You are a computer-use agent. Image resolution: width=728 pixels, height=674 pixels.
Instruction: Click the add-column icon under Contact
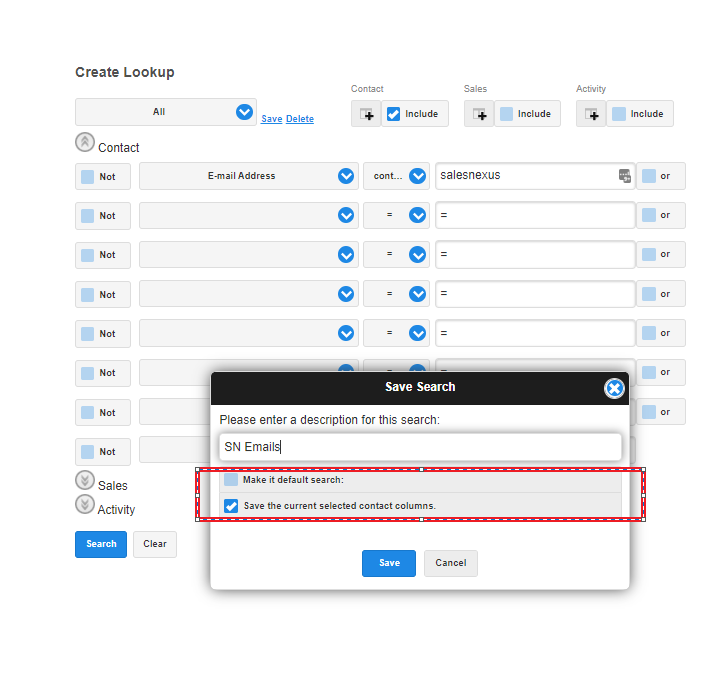[366, 114]
